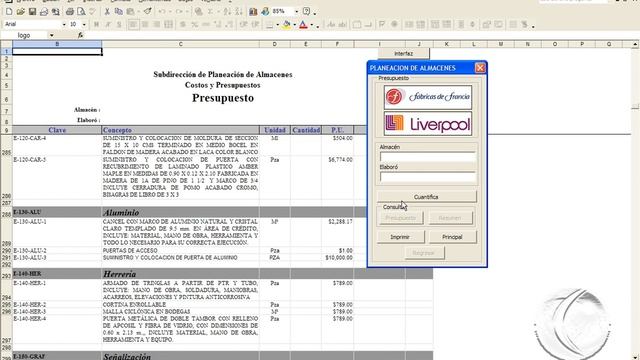The width and height of the screenshot is (640, 360).
Task: Open the 85% zoom dropdown
Action: [296, 11]
